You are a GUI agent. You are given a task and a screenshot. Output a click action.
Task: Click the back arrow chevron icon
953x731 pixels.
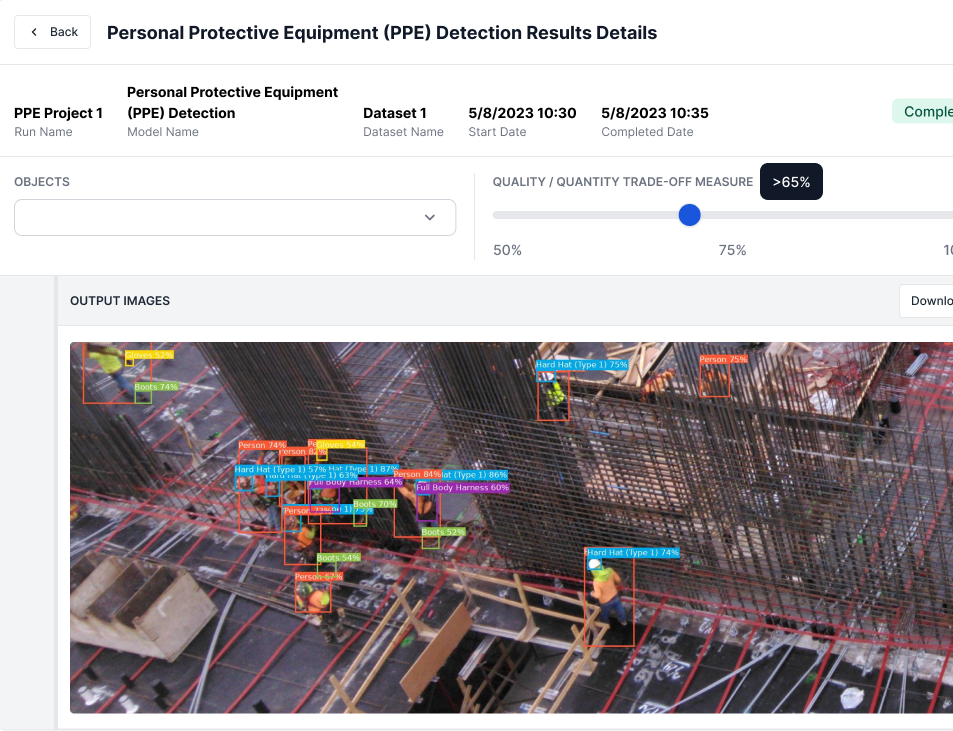(34, 32)
